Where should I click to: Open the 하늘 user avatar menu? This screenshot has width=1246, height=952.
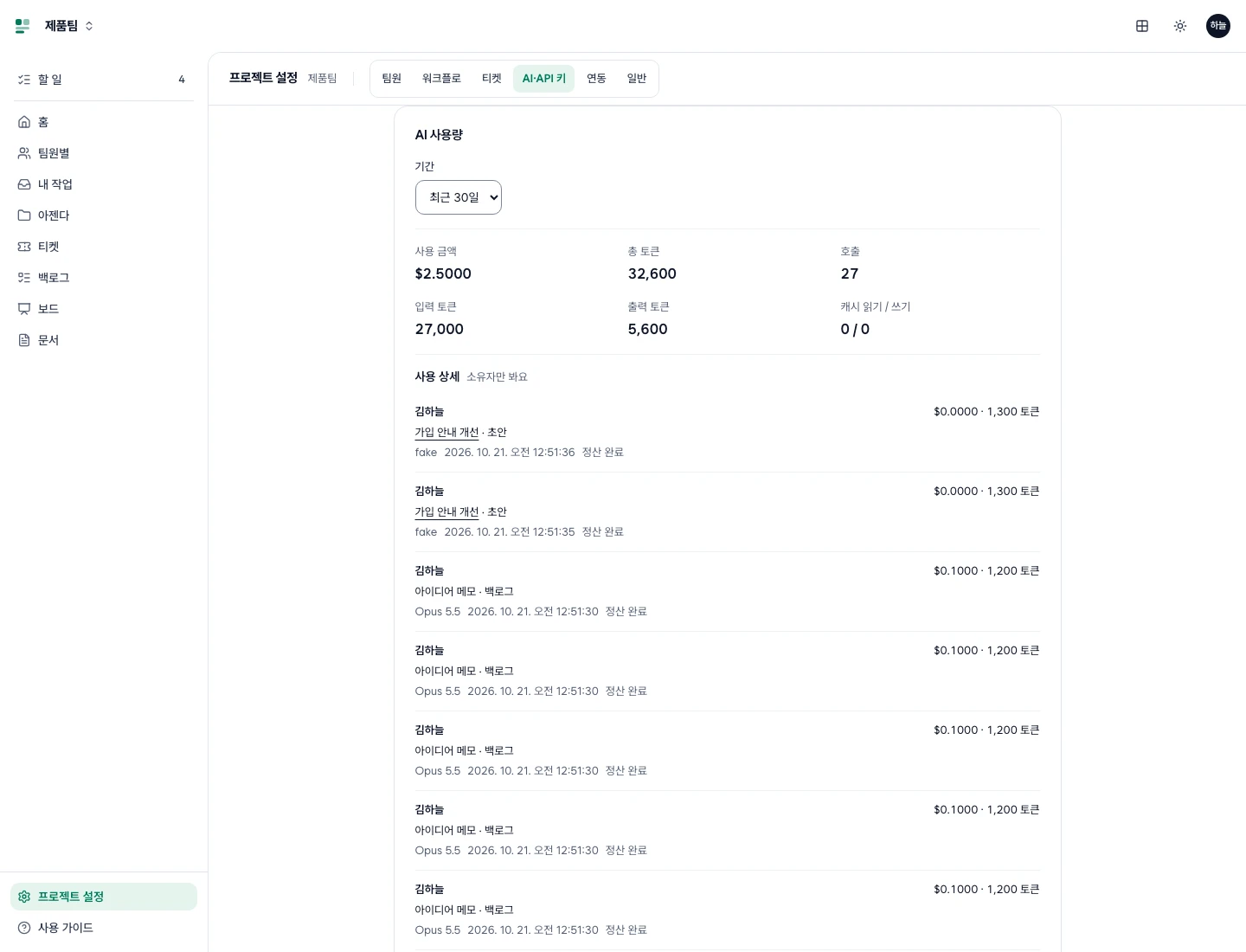pyautogui.click(x=1218, y=26)
